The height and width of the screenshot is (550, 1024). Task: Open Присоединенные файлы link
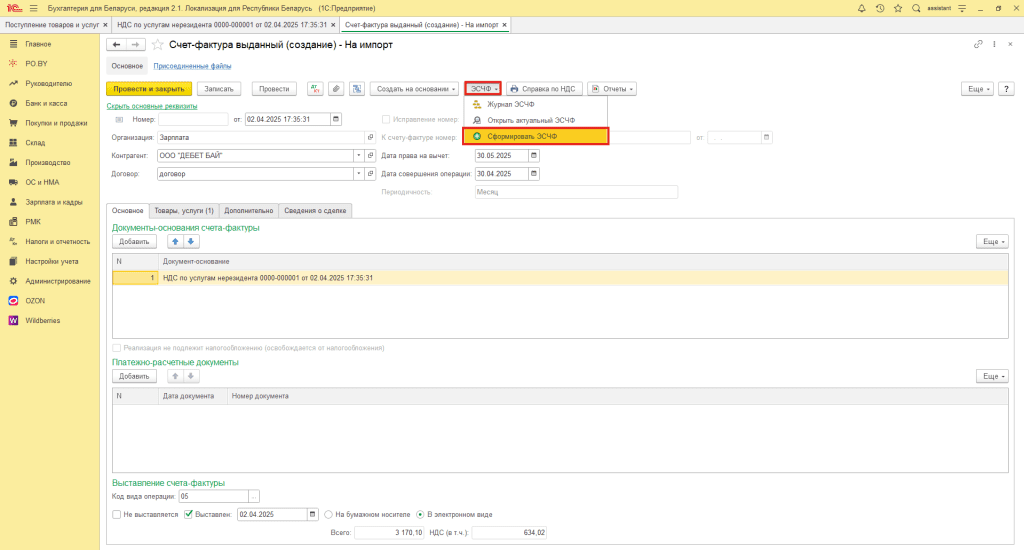click(x=192, y=66)
